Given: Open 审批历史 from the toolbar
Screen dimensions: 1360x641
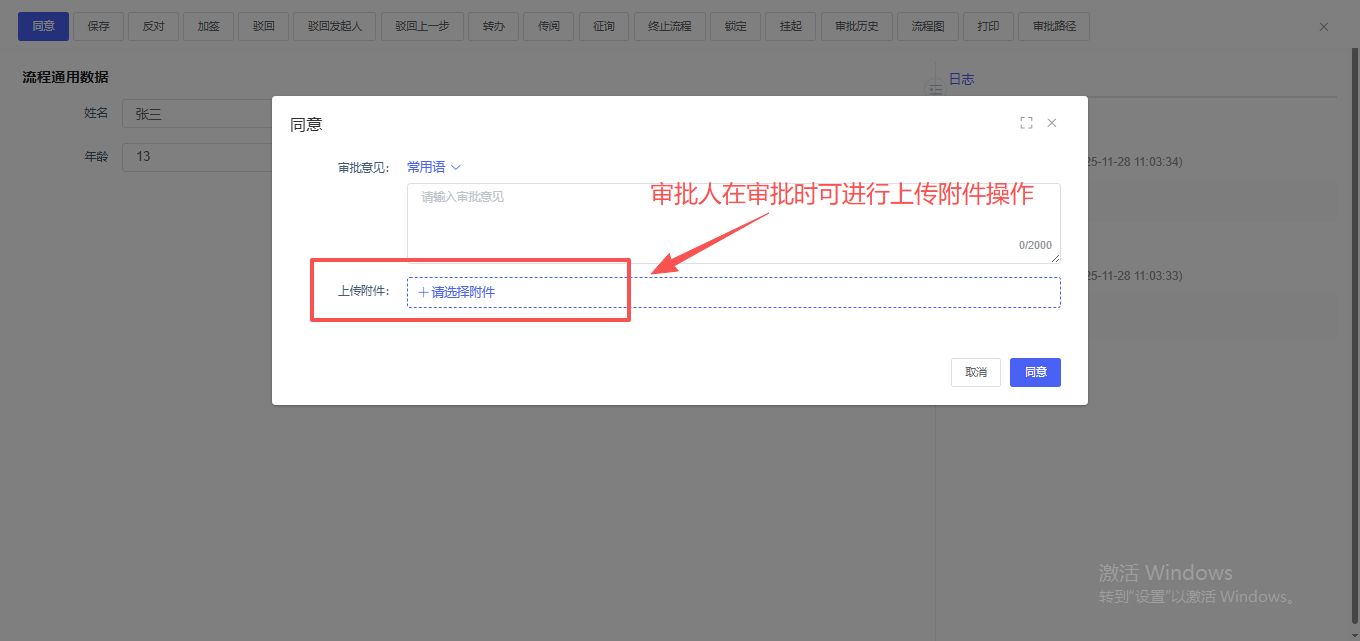Looking at the screenshot, I should coord(856,27).
